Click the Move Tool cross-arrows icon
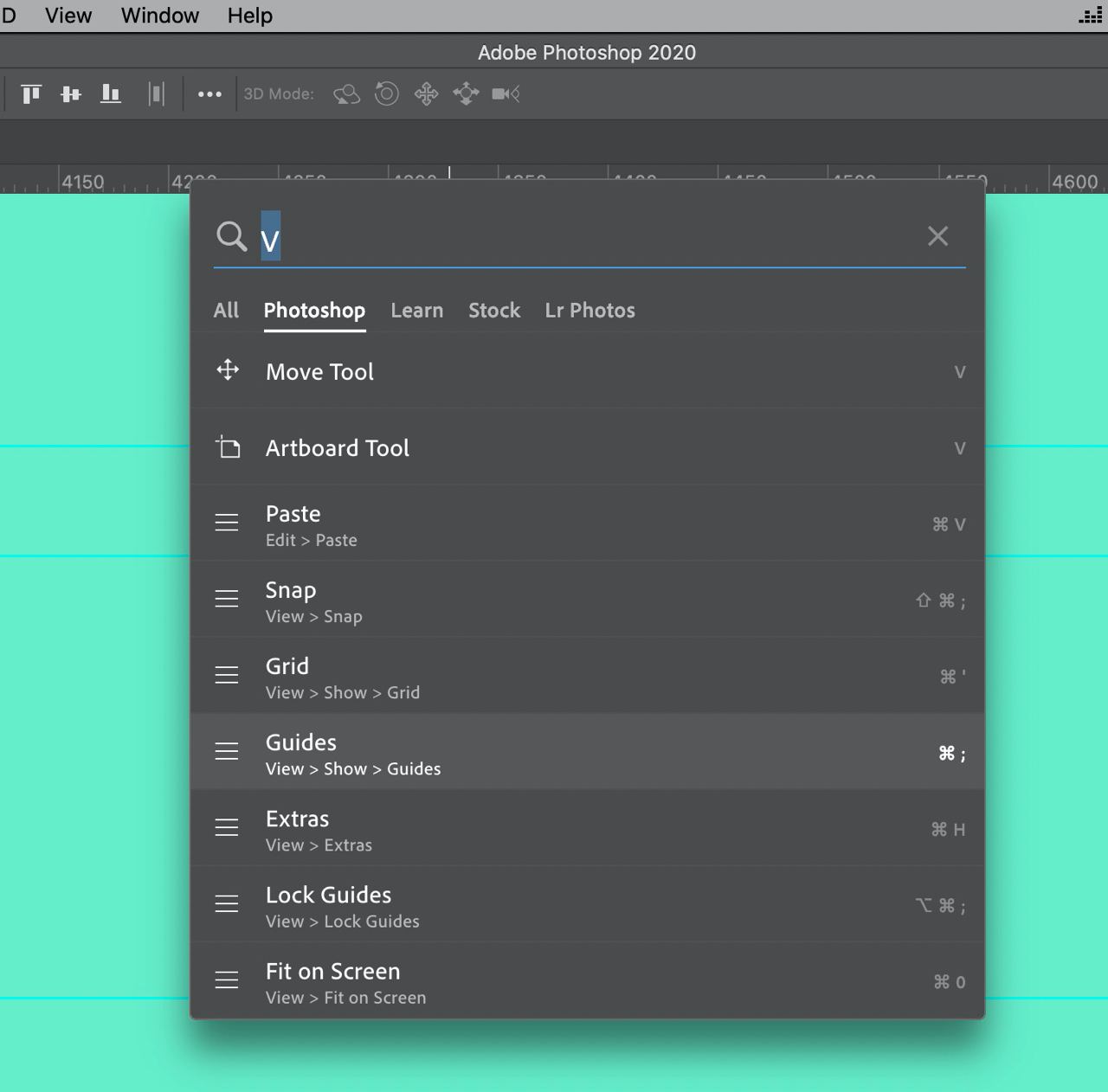1108x1092 pixels. (x=228, y=370)
